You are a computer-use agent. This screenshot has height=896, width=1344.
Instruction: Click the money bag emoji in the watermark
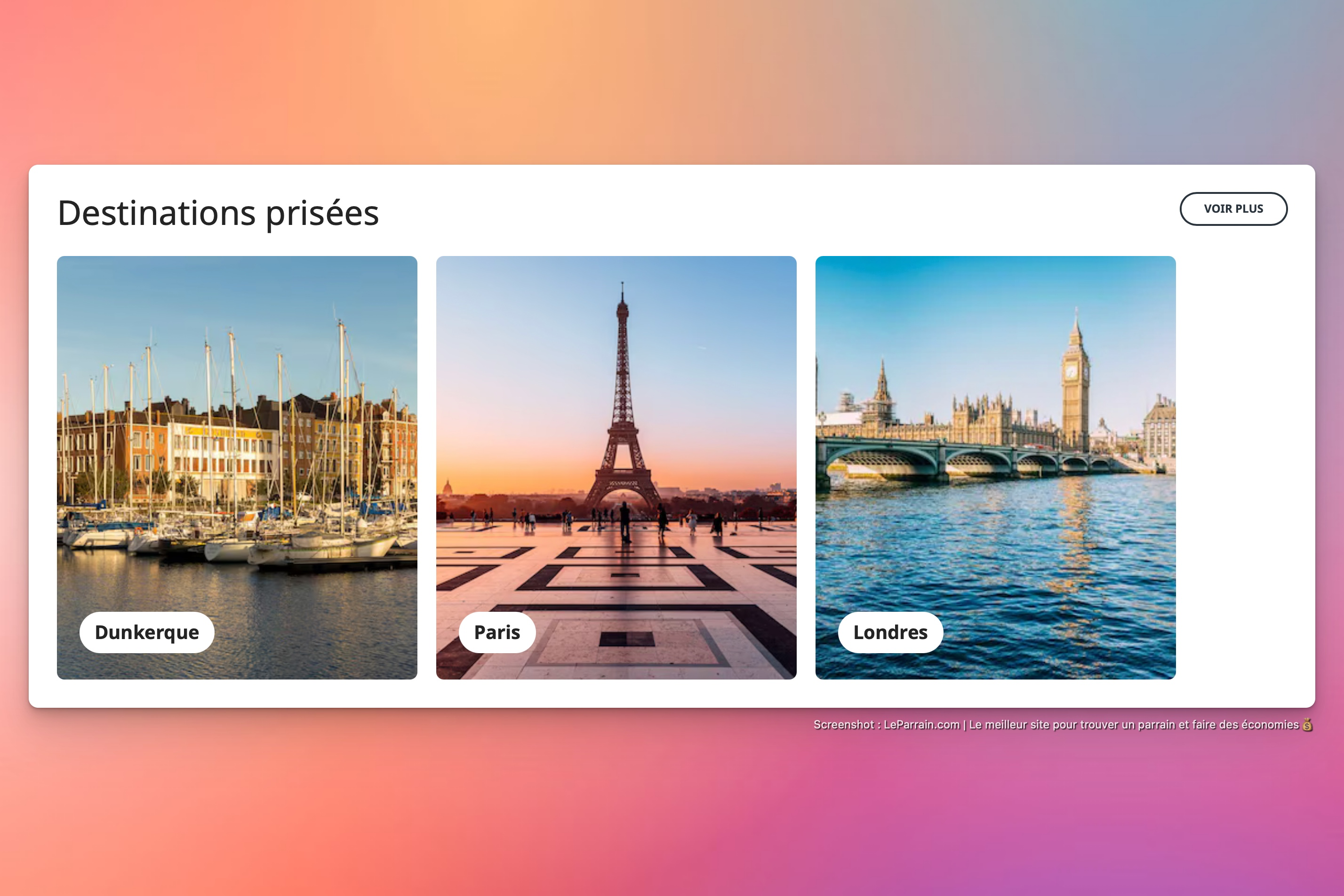[x=1307, y=725]
